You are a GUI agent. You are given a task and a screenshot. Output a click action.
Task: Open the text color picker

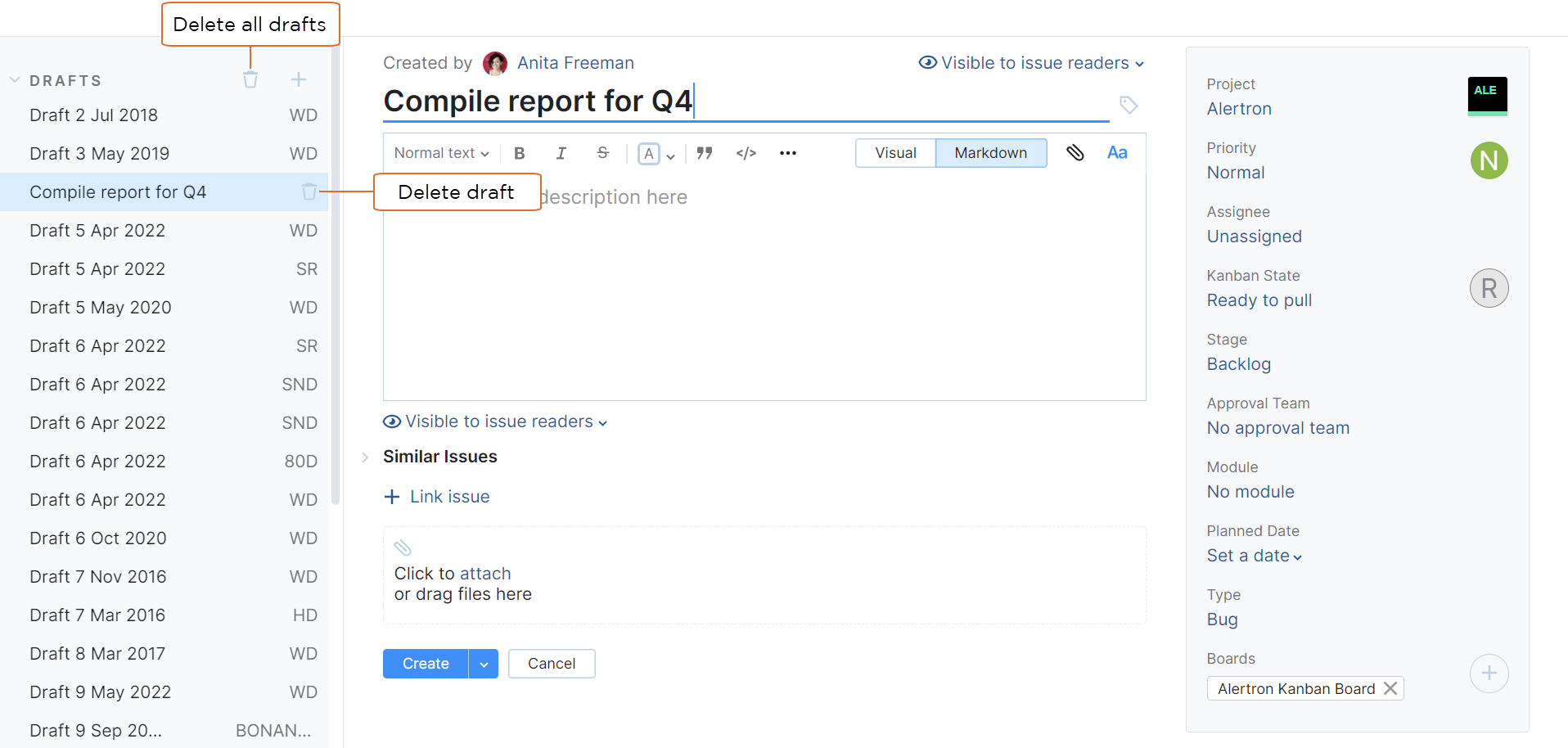tap(656, 153)
